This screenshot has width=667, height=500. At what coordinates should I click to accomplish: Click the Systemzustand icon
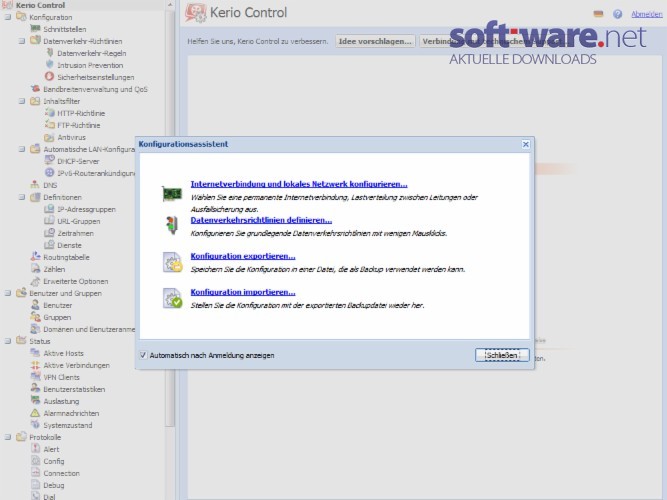[35, 425]
